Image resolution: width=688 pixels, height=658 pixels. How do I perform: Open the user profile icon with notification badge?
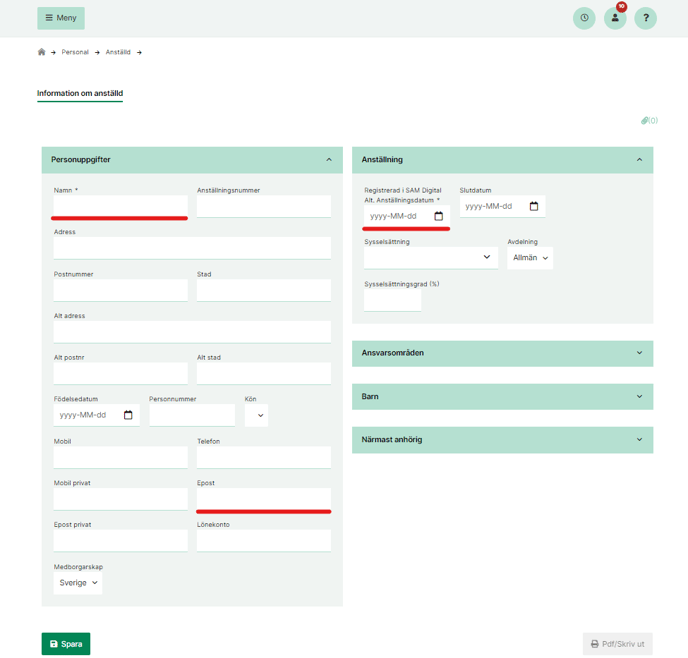point(615,18)
